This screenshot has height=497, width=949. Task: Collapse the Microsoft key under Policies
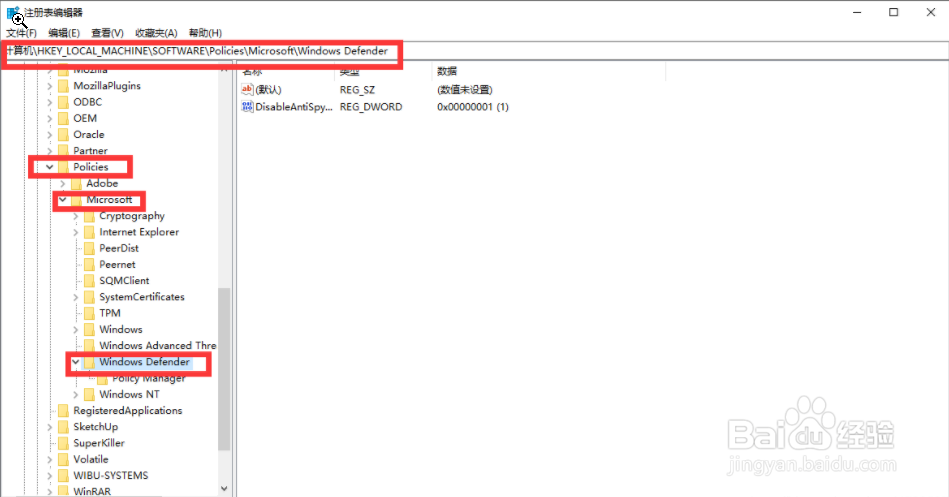63,200
